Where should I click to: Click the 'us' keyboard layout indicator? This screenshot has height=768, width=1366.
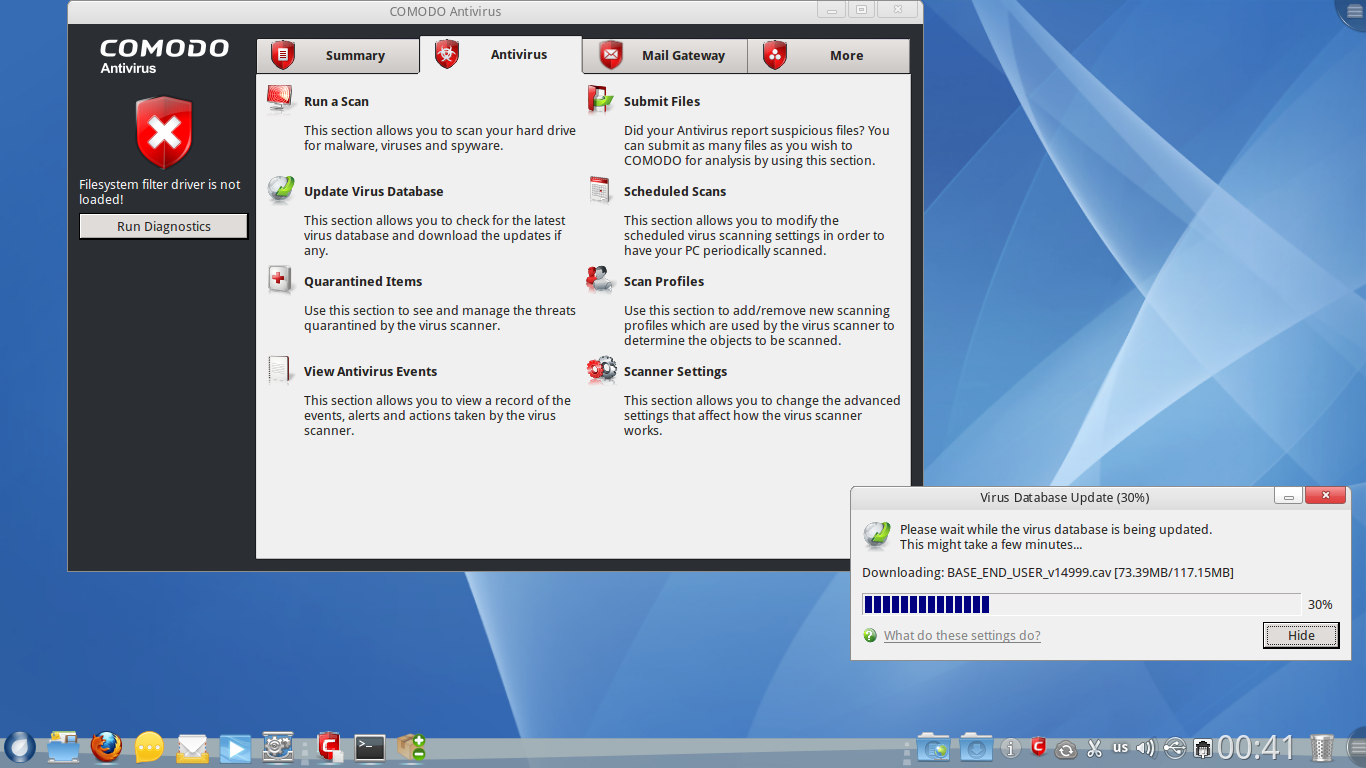click(x=1121, y=747)
